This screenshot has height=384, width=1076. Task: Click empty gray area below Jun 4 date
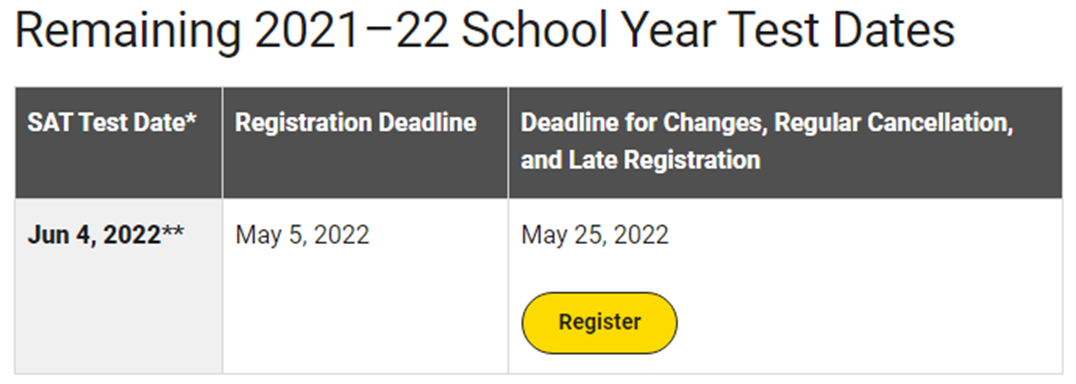[118, 312]
